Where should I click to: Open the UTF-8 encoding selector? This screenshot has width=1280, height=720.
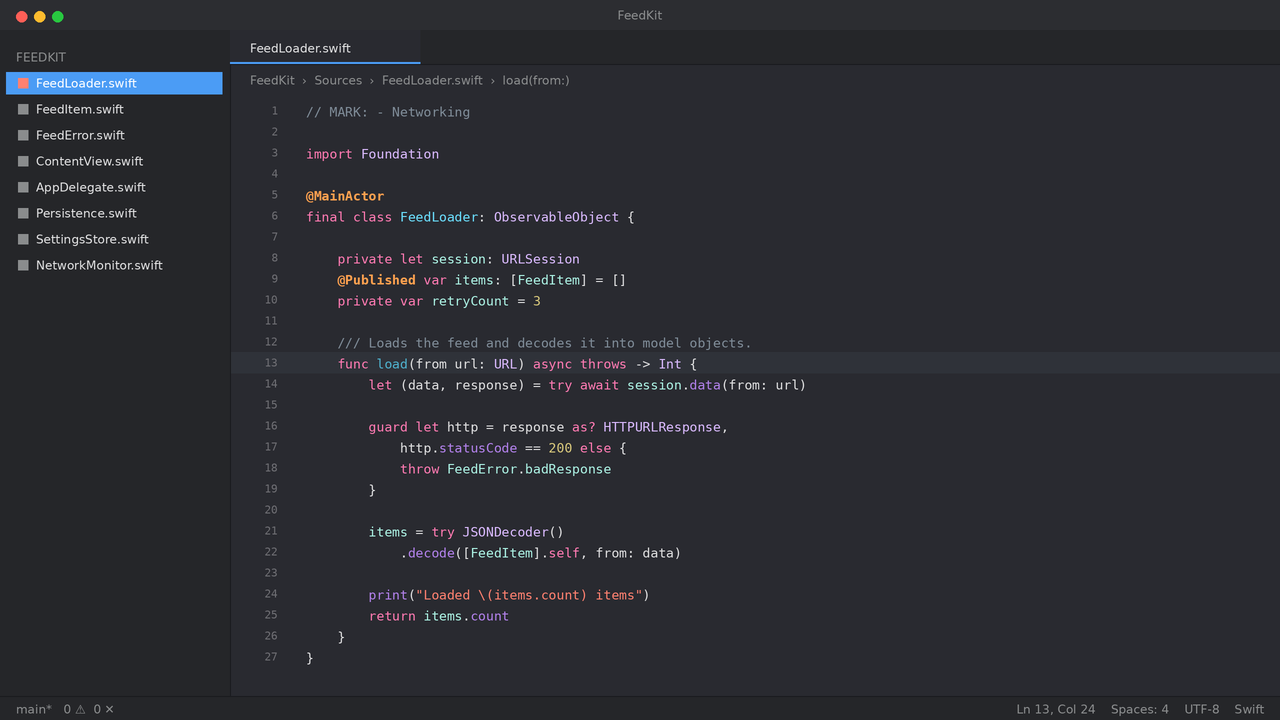[x=1202, y=709]
